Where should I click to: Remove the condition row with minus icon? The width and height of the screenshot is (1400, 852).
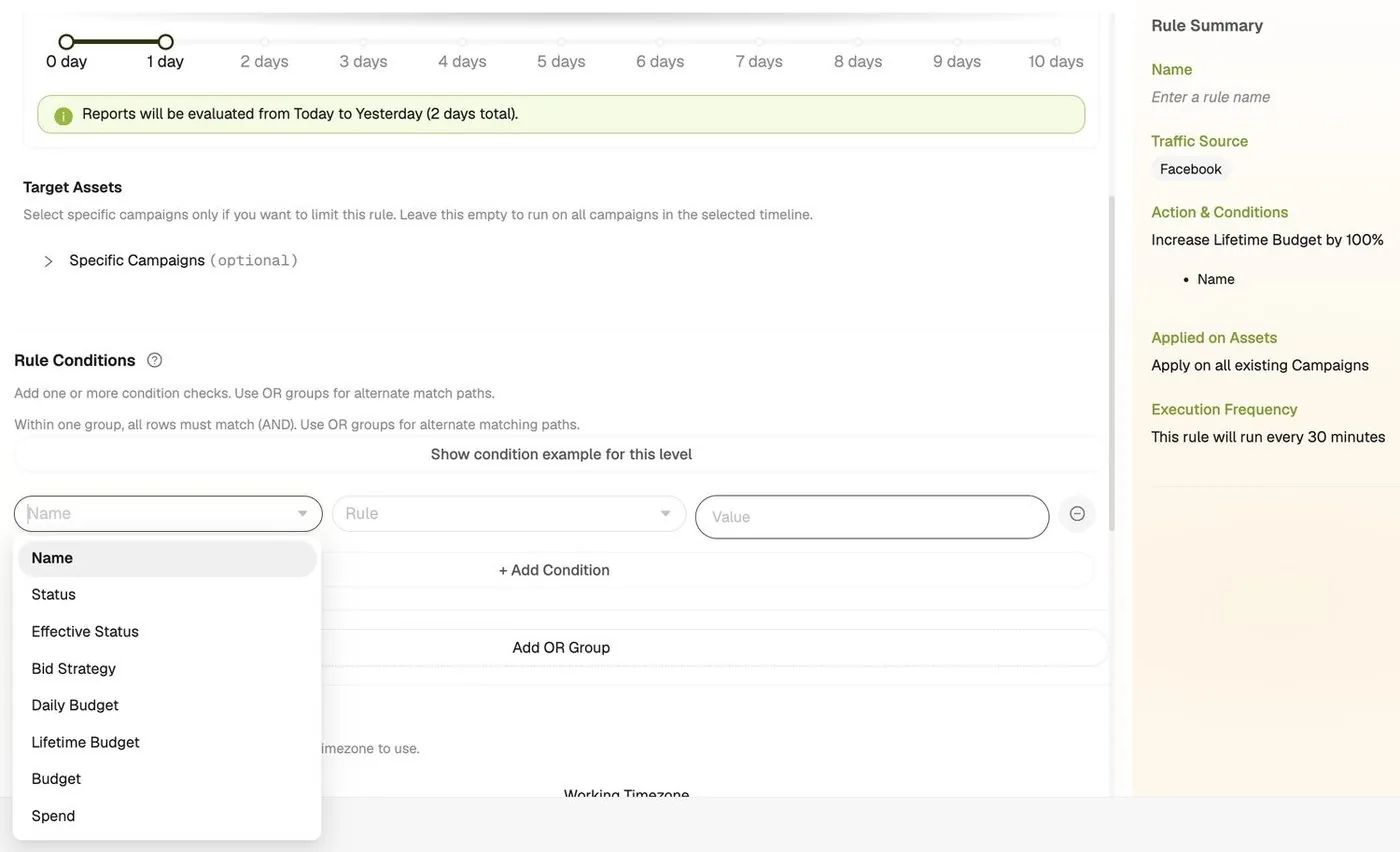[1077, 514]
